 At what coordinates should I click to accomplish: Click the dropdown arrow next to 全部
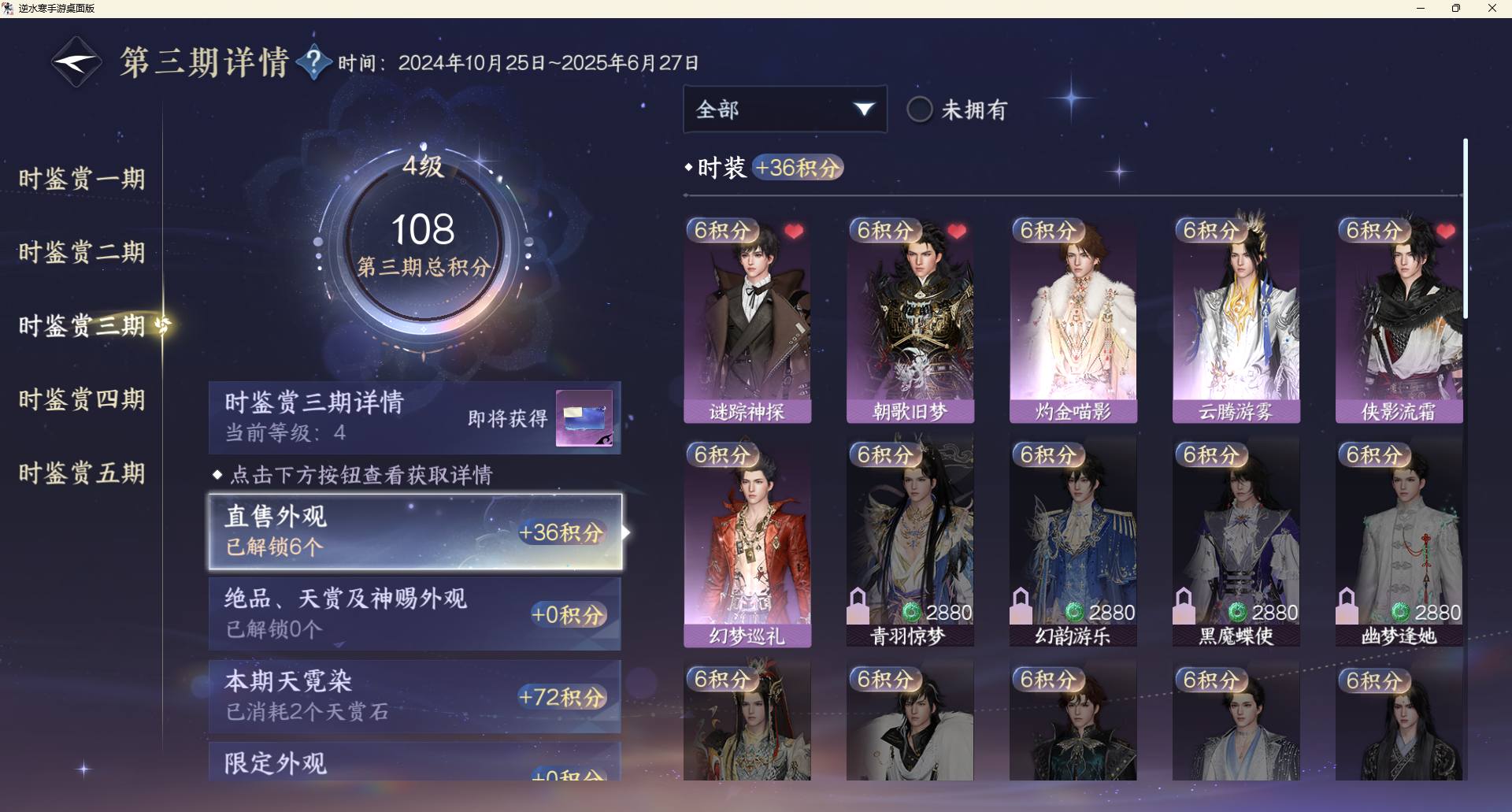pyautogui.click(x=864, y=109)
